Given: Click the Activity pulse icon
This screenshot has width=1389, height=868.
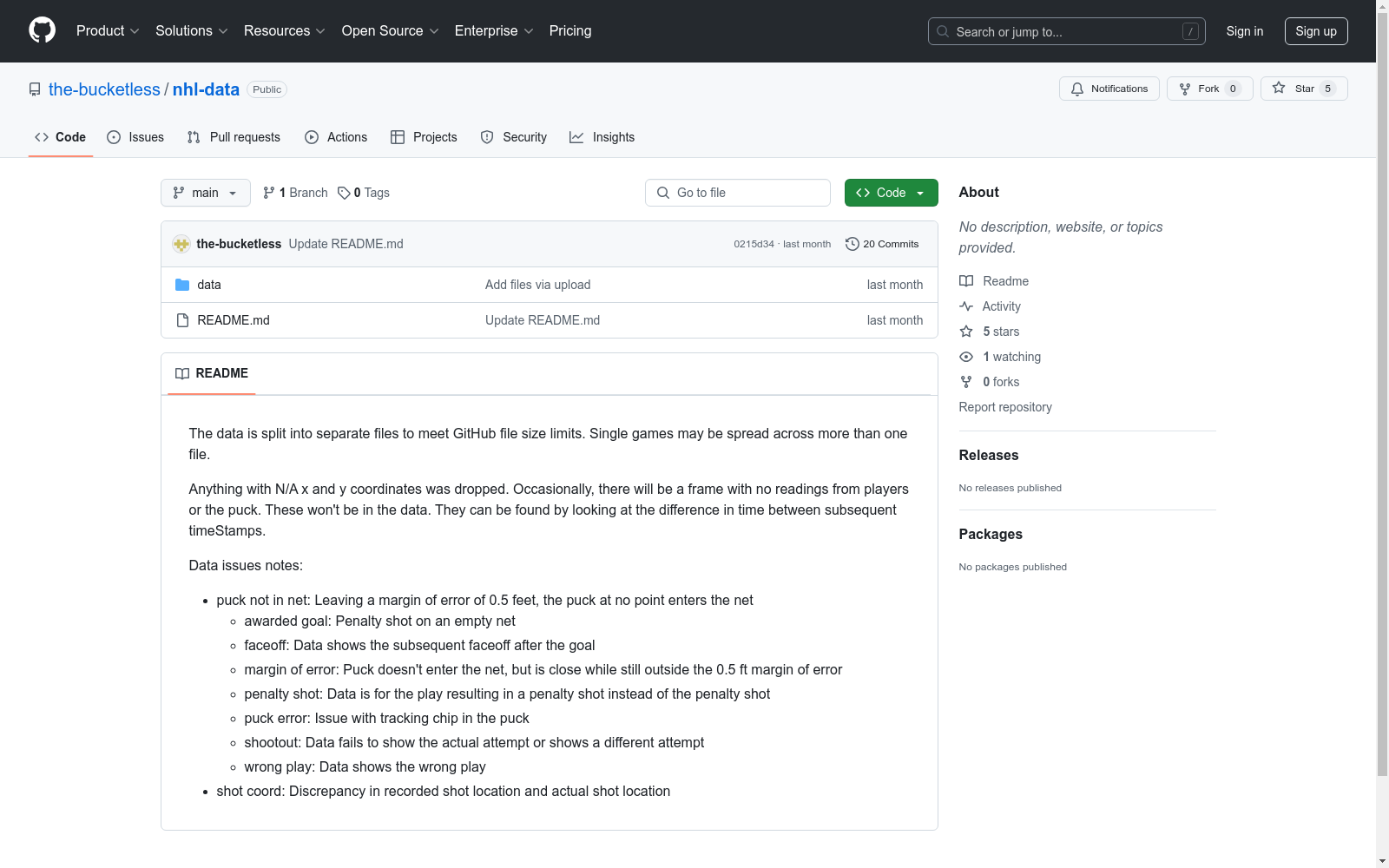Looking at the screenshot, I should click(966, 306).
